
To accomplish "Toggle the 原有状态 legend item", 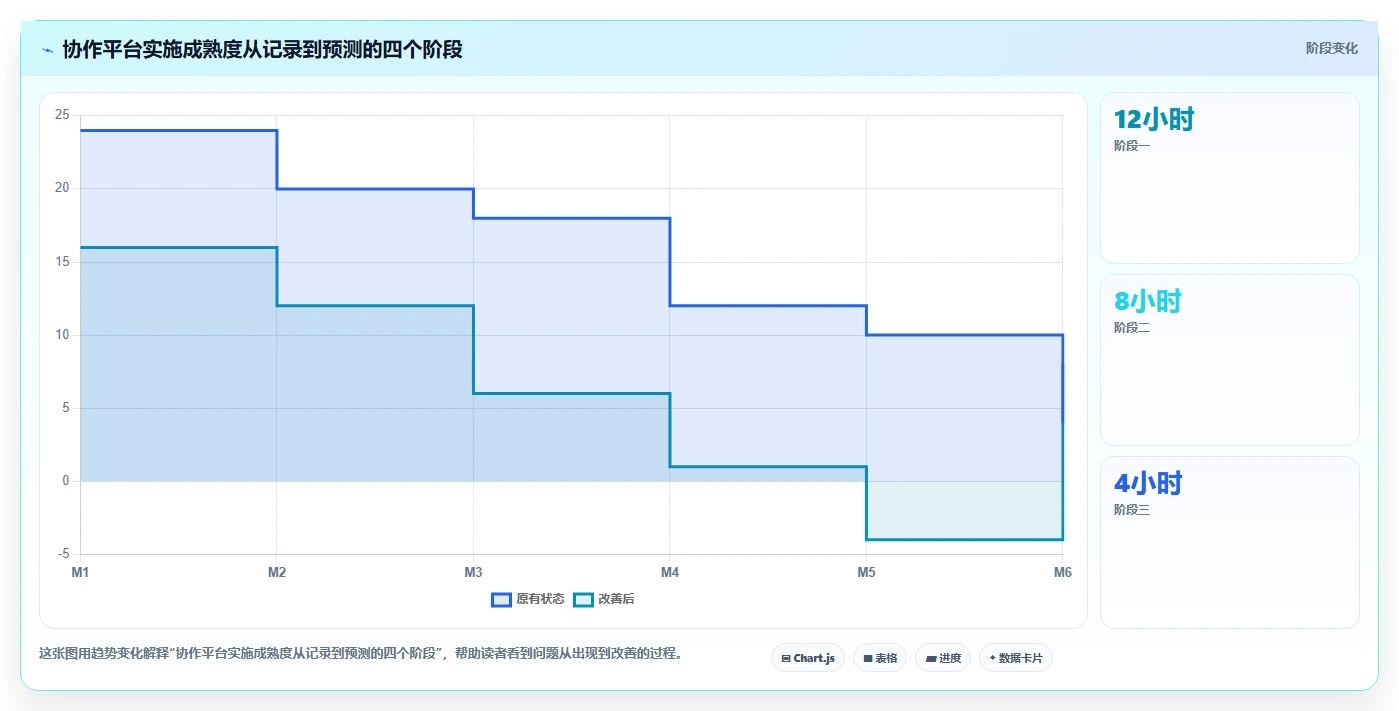I will (528, 599).
